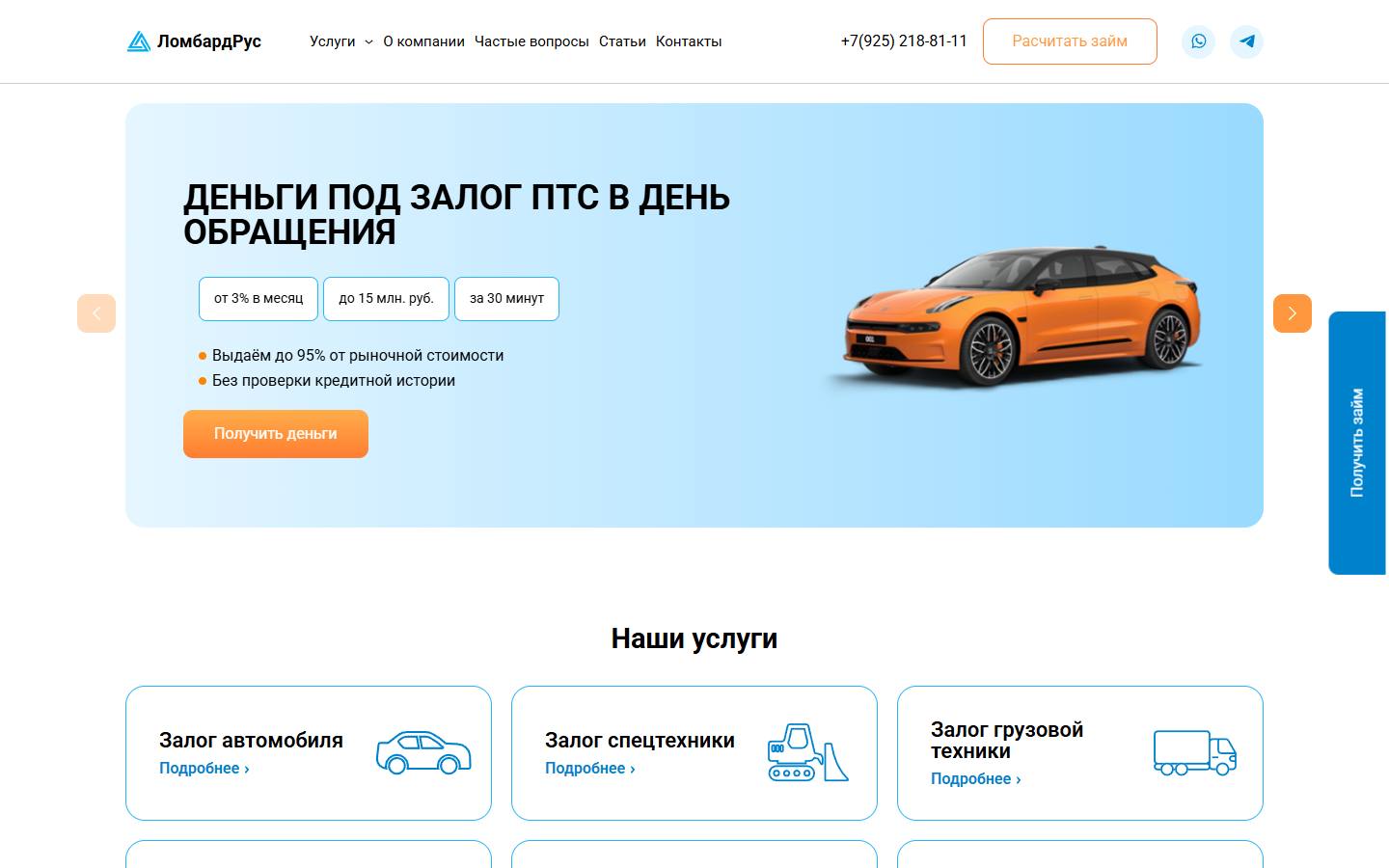Open Подробнее link under Залог автомобиля
This screenshot has width=1389, height=868.
coord(204,769)
